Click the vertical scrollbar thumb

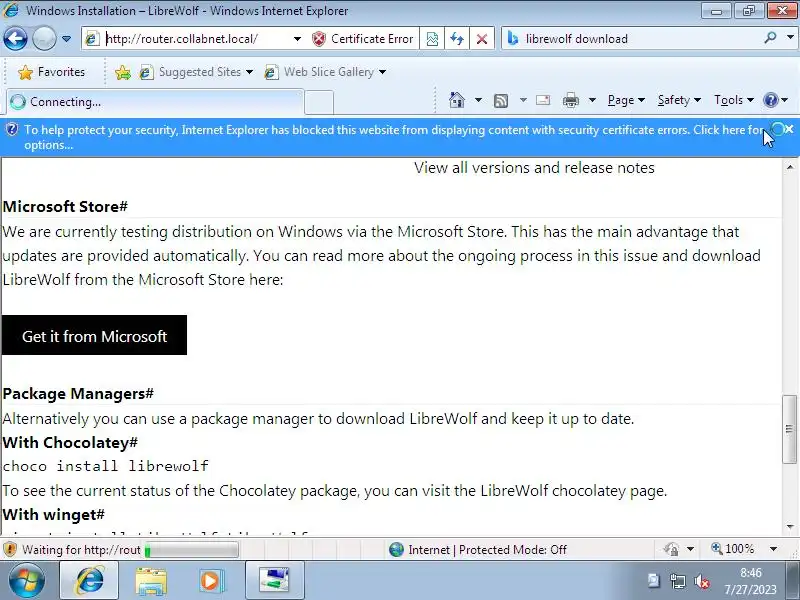click(x=789, y=429)
